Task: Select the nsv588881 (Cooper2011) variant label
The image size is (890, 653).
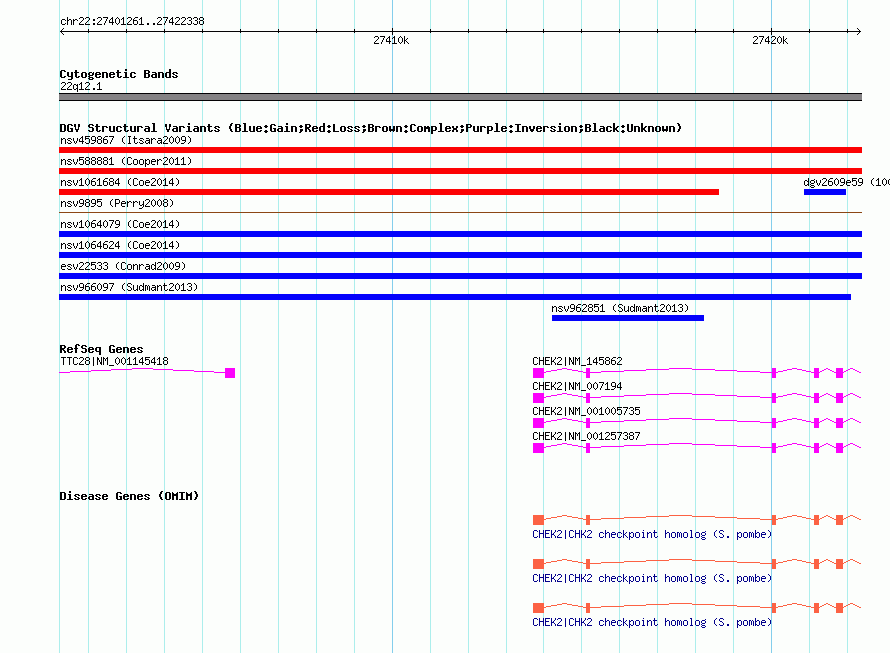Action: tap(126, 161)
